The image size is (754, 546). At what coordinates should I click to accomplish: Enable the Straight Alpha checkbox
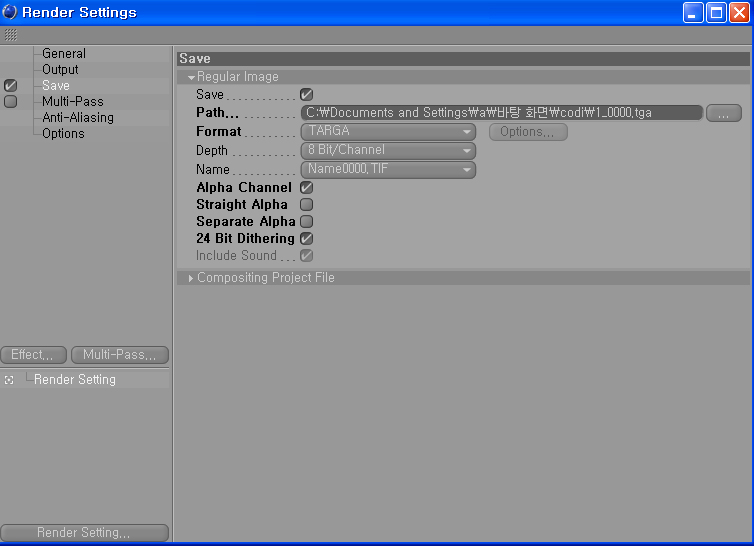point(307,204)
